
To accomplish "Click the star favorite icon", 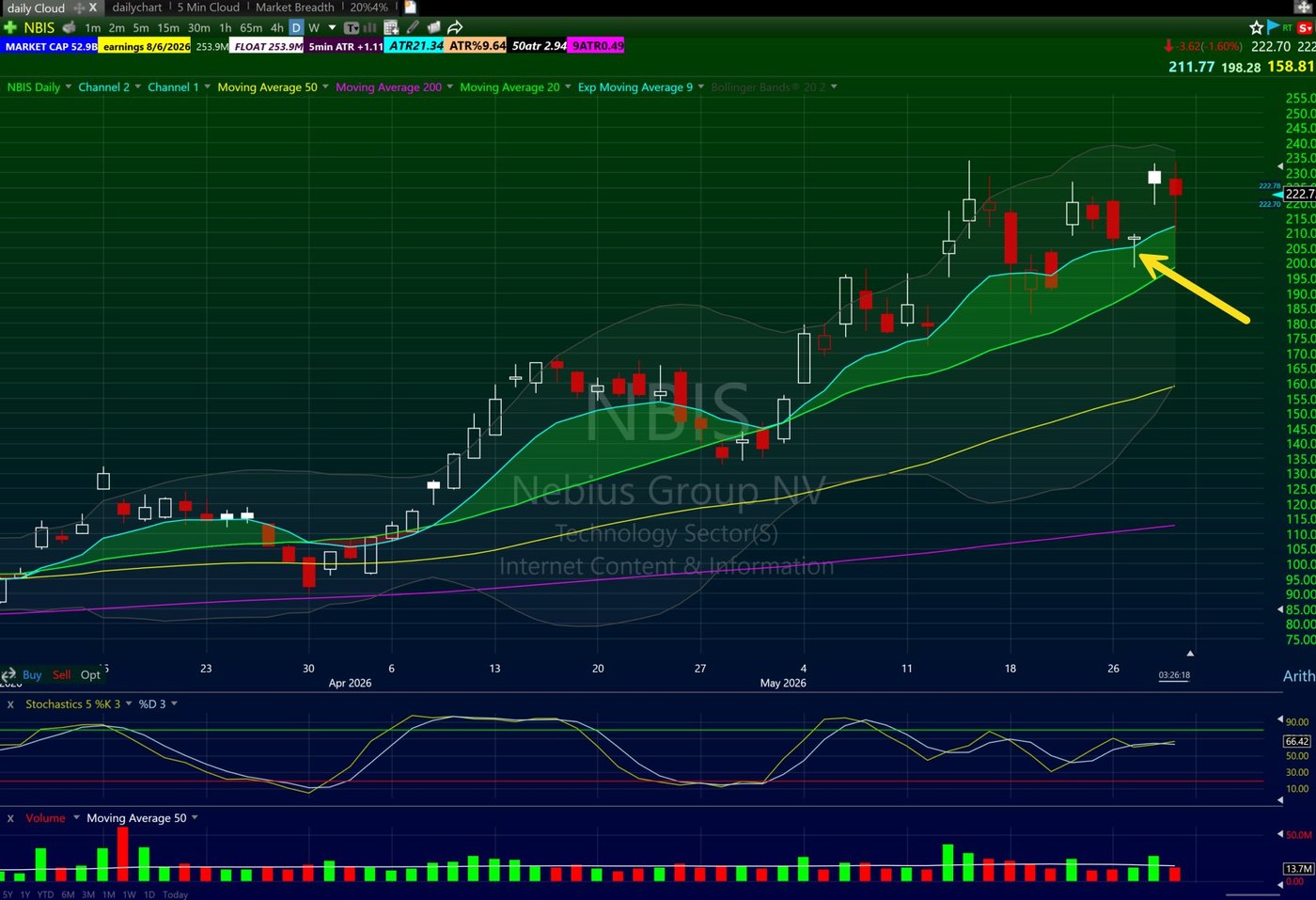I will (1257, 28).
